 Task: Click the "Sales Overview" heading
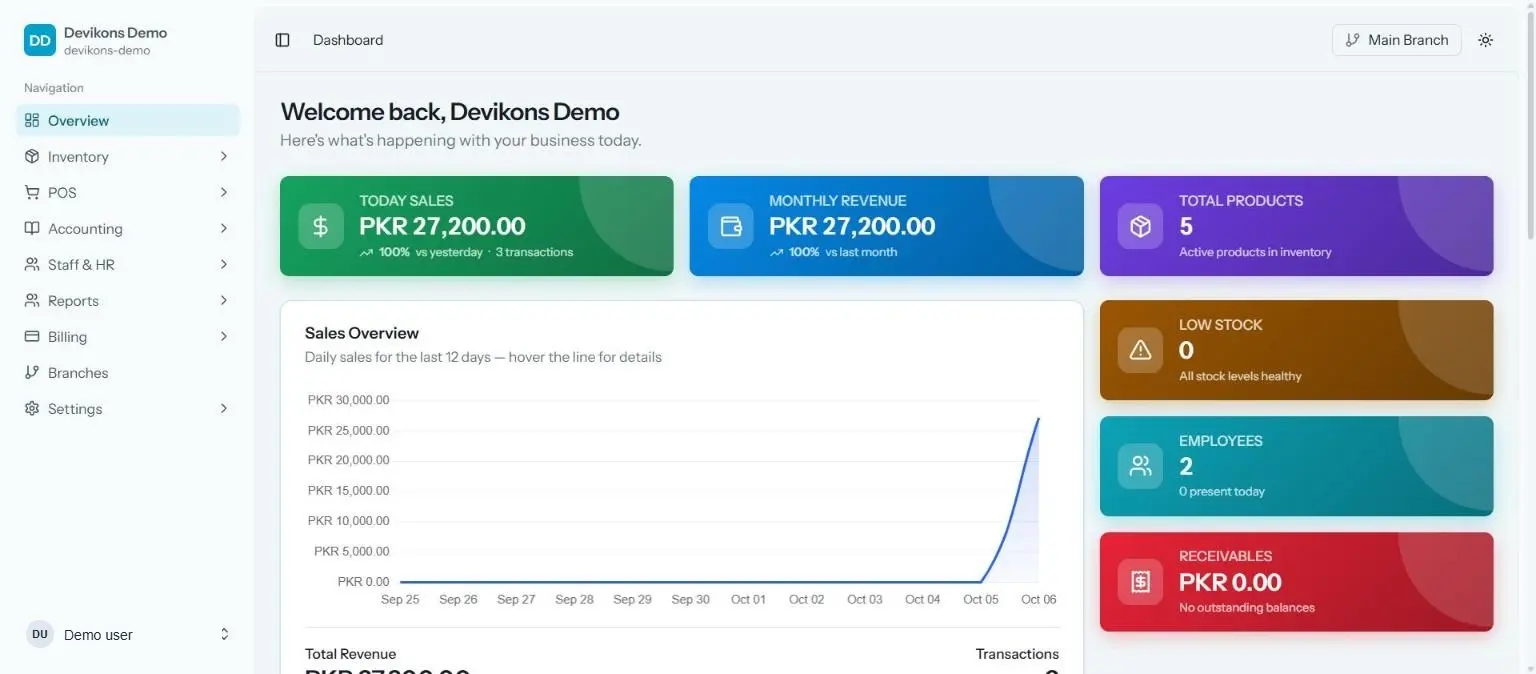(x=362, y=333)
